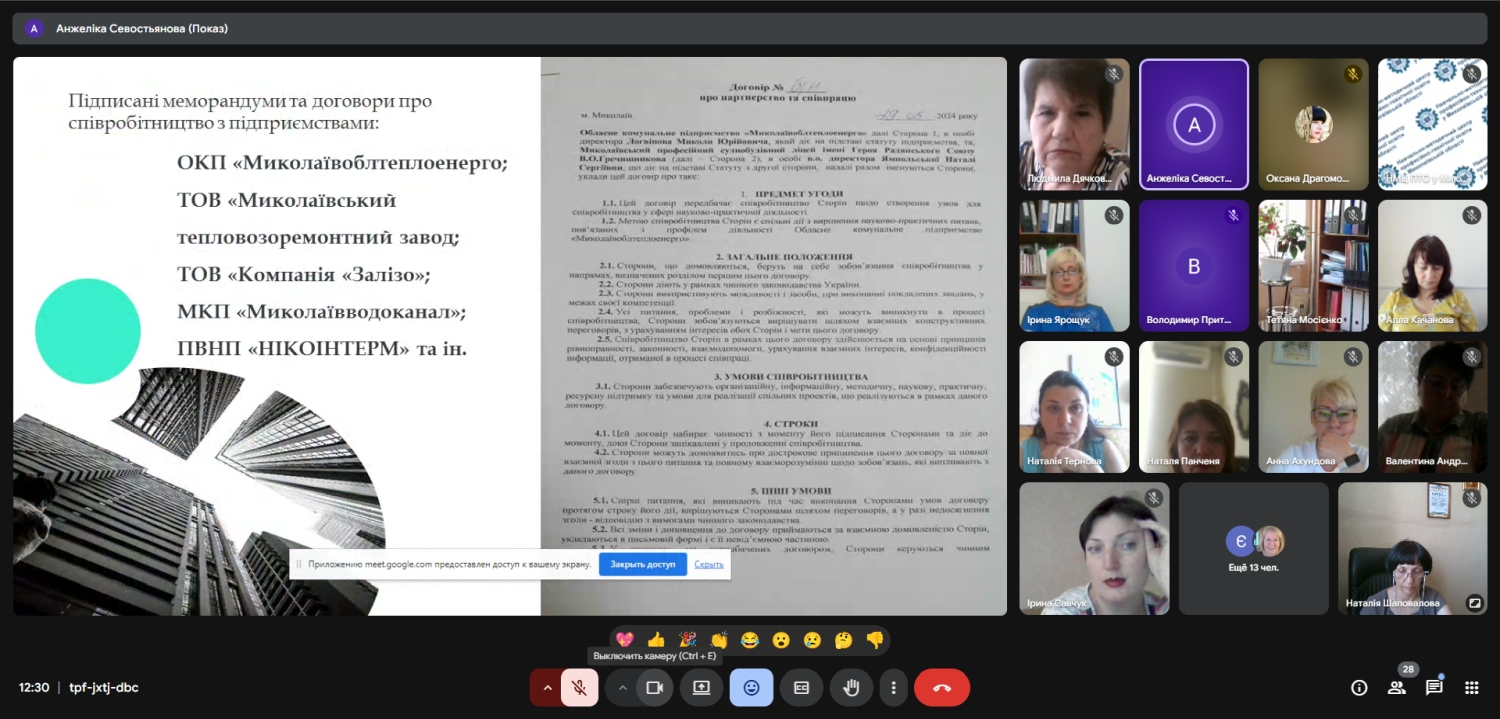Image resolution: width=1500 pixels, height=719 pixels.
Task: Send the thinking face reaction
Action: (843, 640)
